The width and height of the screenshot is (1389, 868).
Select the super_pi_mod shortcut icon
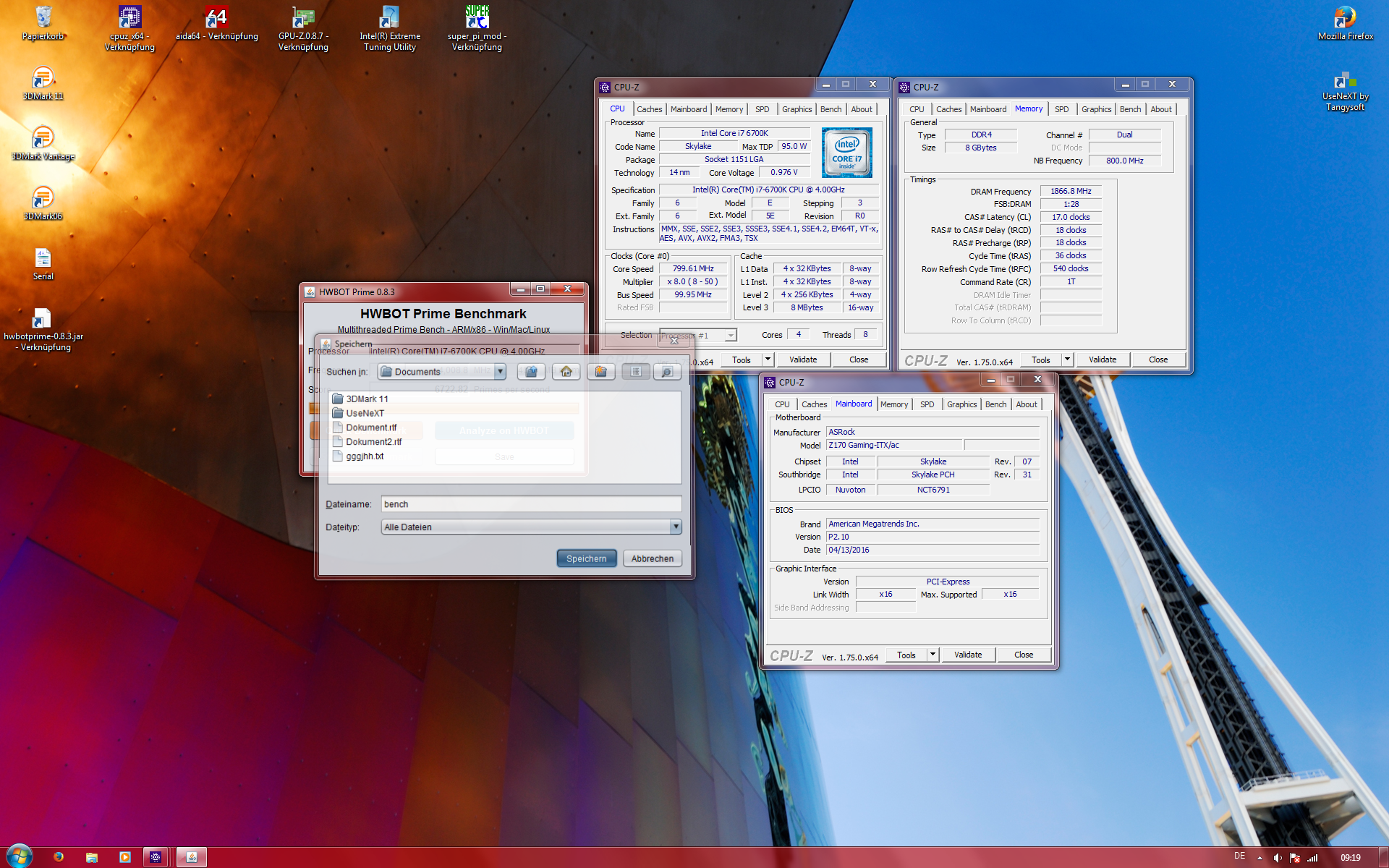tap(477, 27)
